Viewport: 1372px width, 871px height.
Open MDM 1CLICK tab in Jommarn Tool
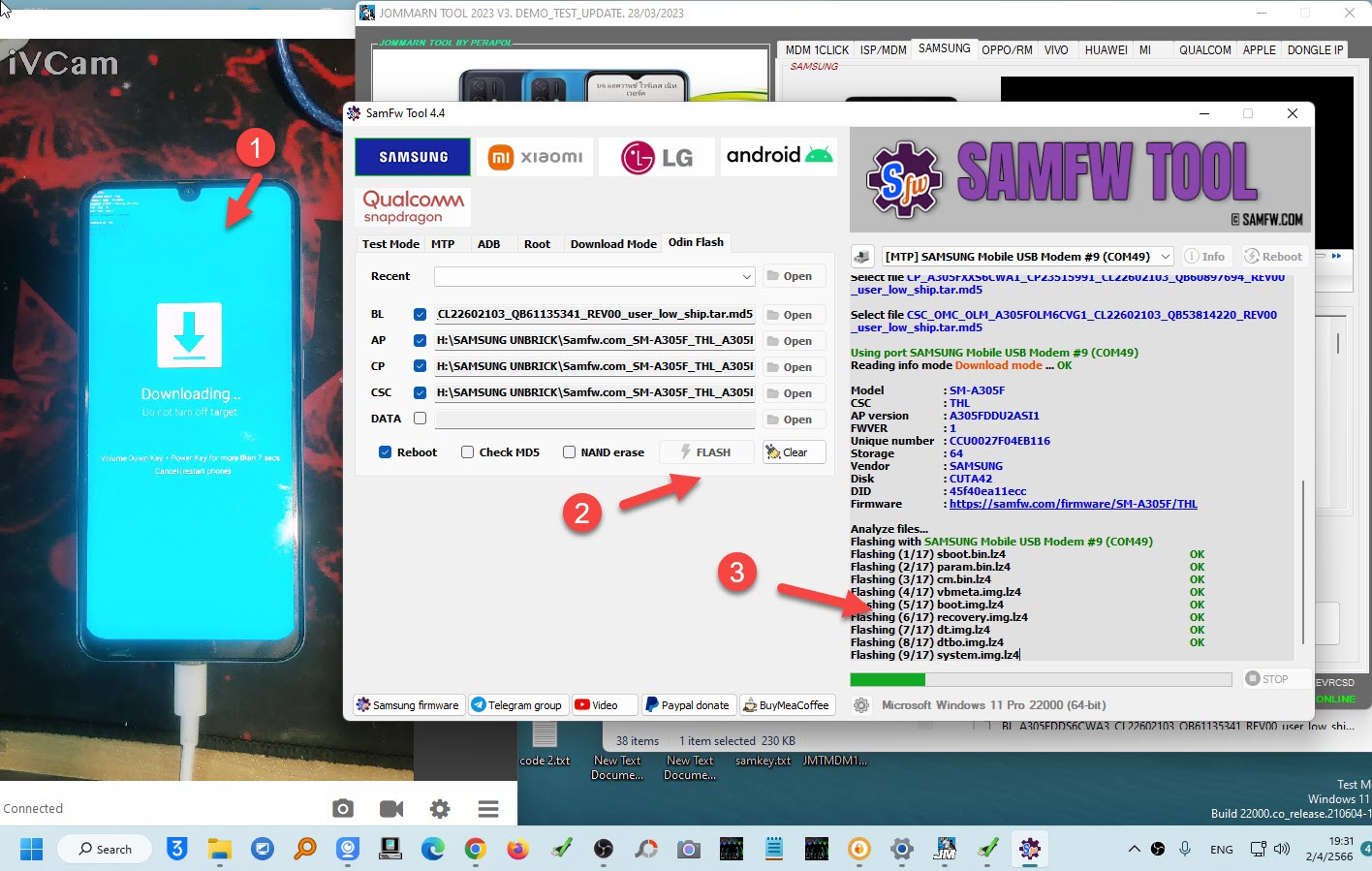817,50
